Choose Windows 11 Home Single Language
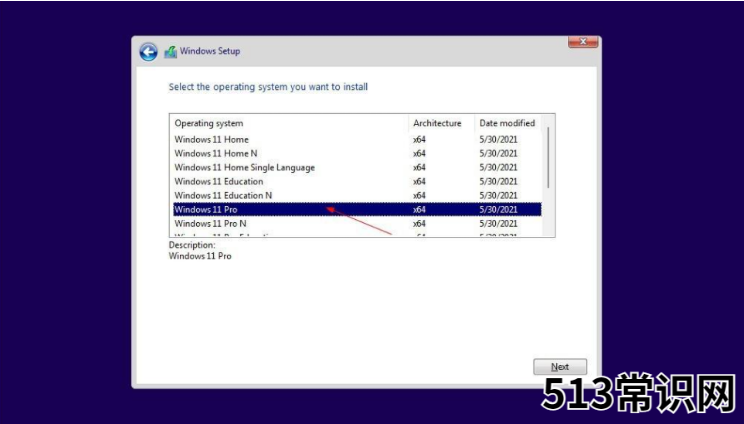 coord(357,167)
